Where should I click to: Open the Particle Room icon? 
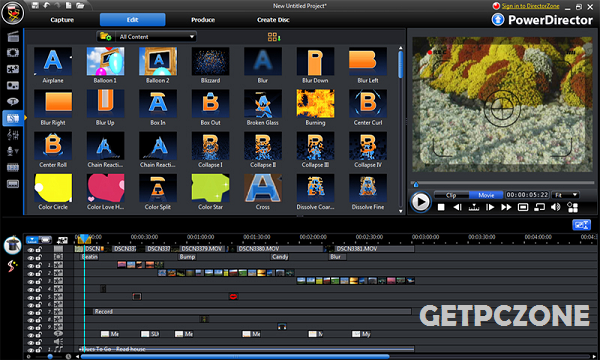13,85
